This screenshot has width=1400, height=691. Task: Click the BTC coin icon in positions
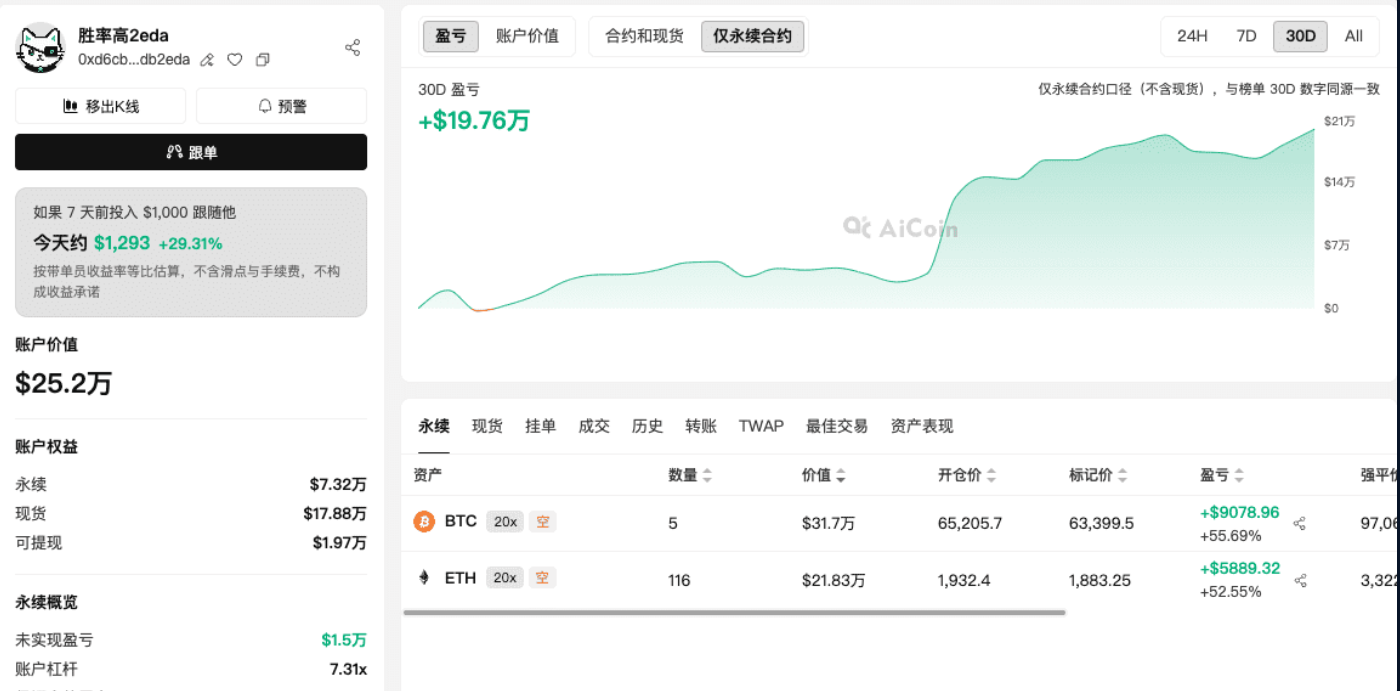pos(424,522)
